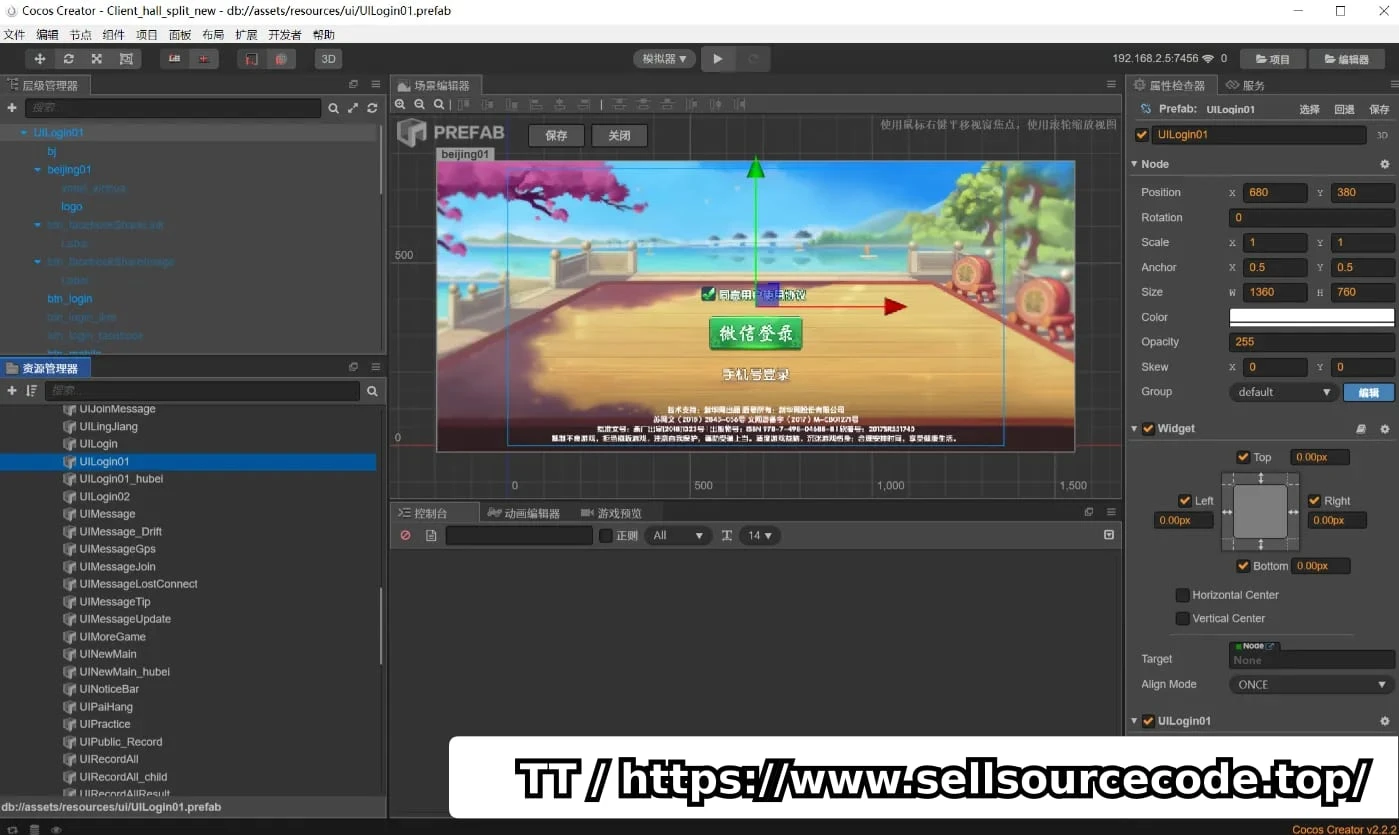Image resolution: width=1399 pixels, height=835 pixels.
Task: Open UILogin01 component settings gear
Action: click(x=1385, y=721)
